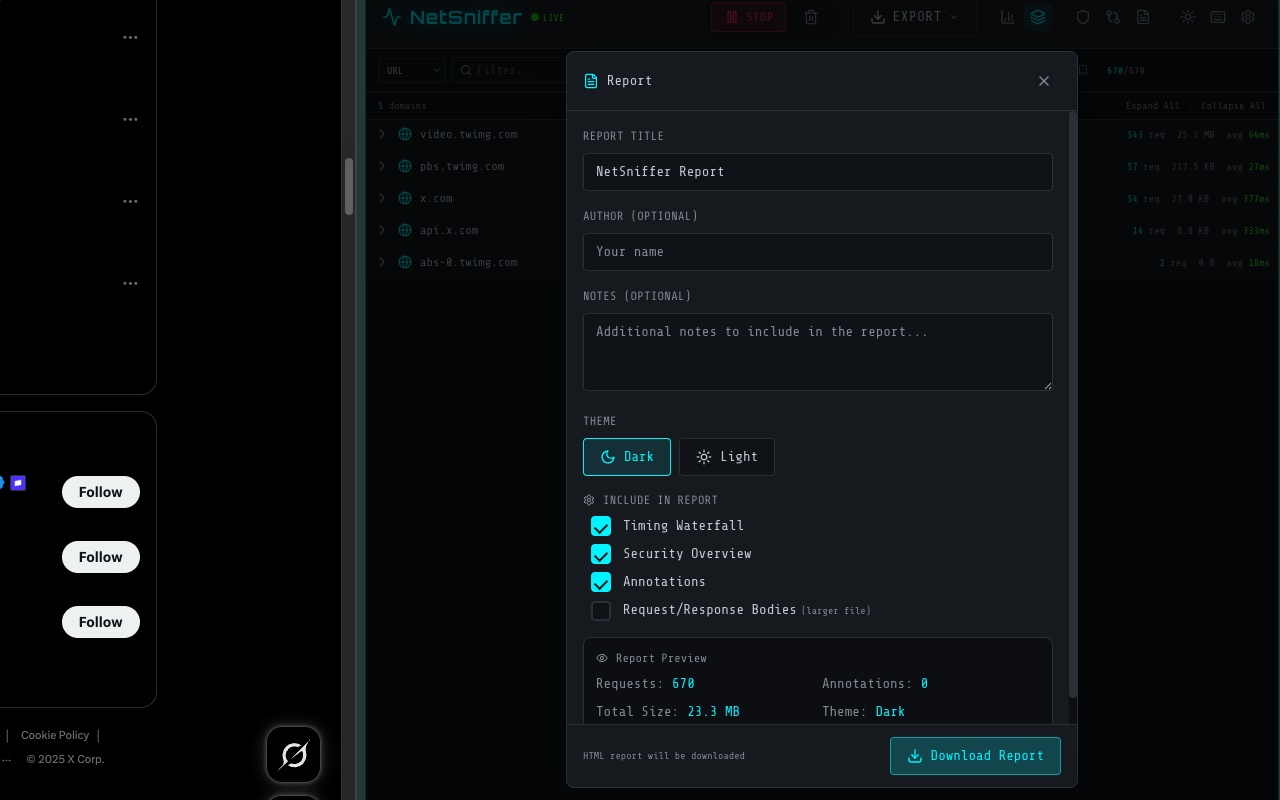Click the 'Theme: Dark' preview value
Image resolution: width=1280 pixels, height=800 pixels.
pos(863,712)
